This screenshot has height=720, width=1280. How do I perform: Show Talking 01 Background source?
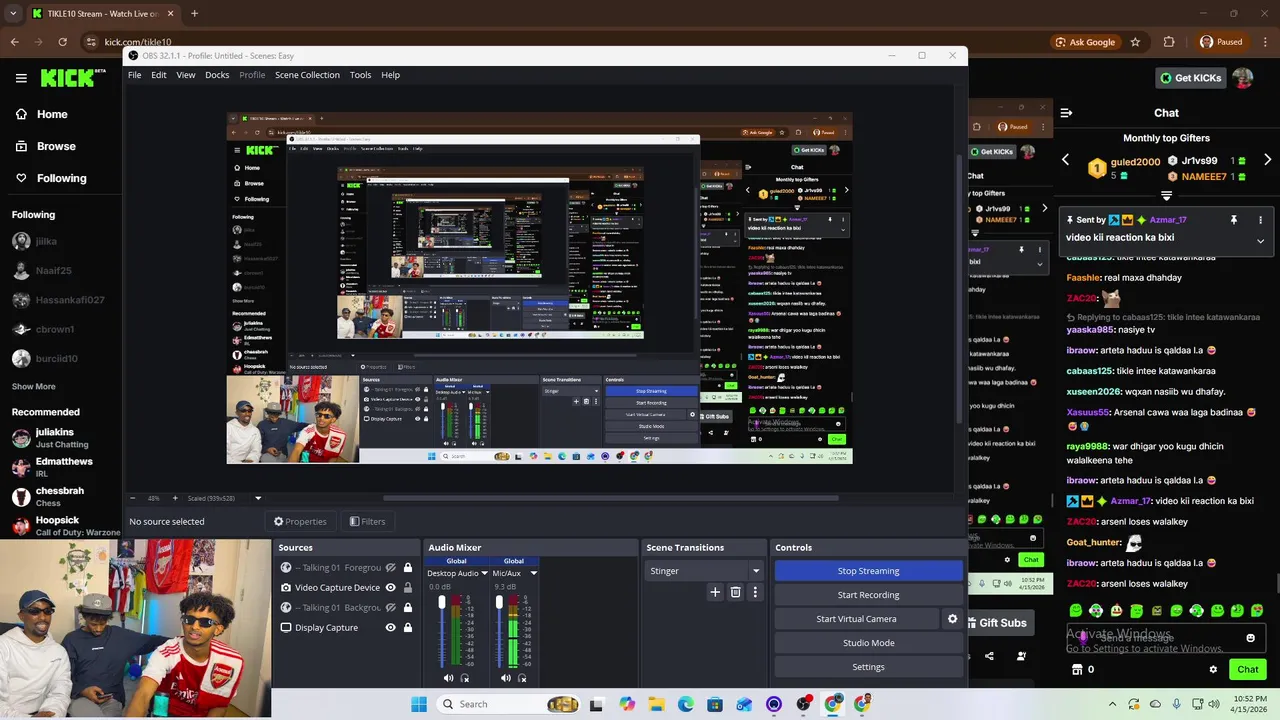pyautogui.click(x=390, y=608)
